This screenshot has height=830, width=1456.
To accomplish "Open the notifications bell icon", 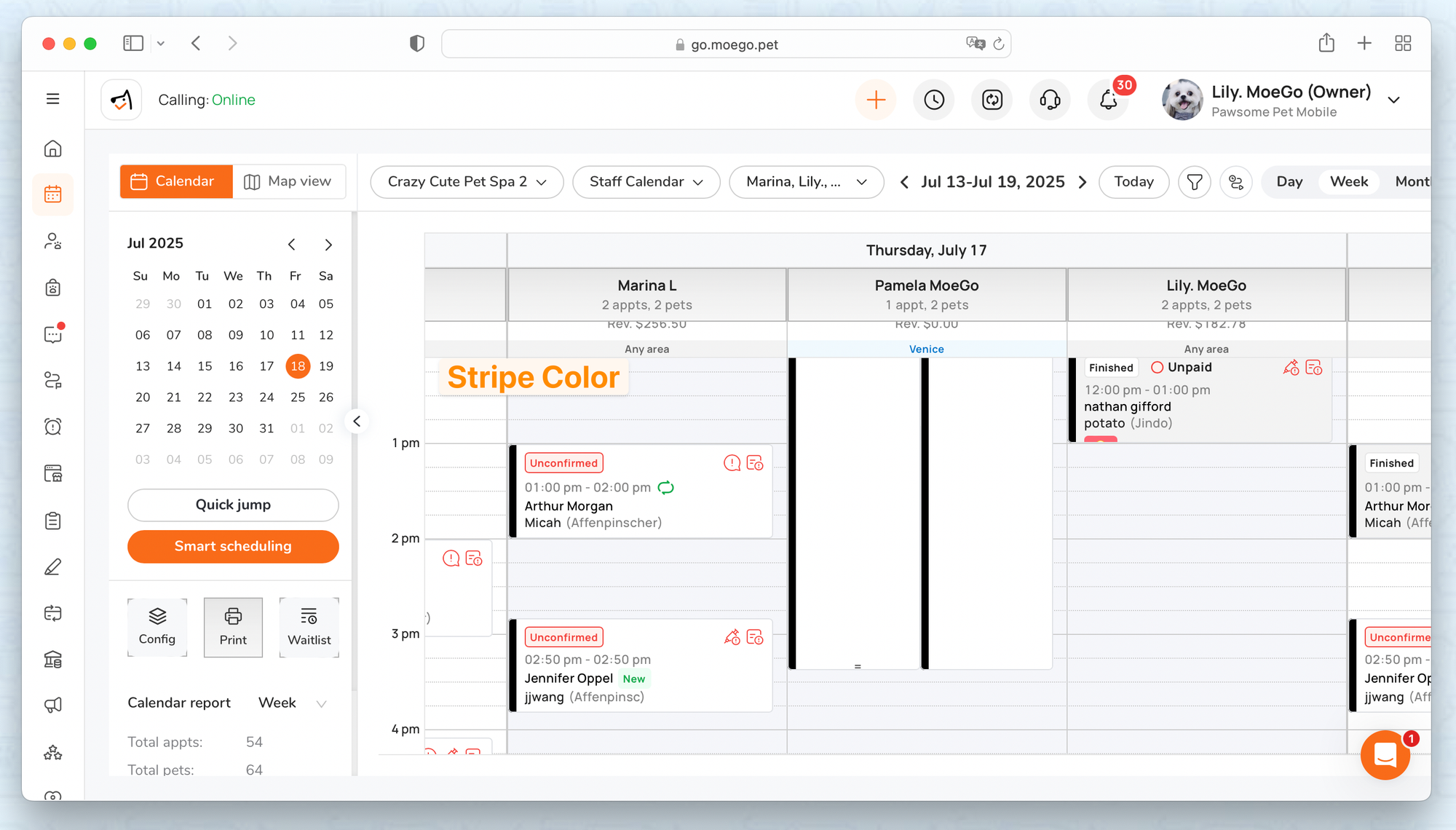I will click(x=1108, y=100).
